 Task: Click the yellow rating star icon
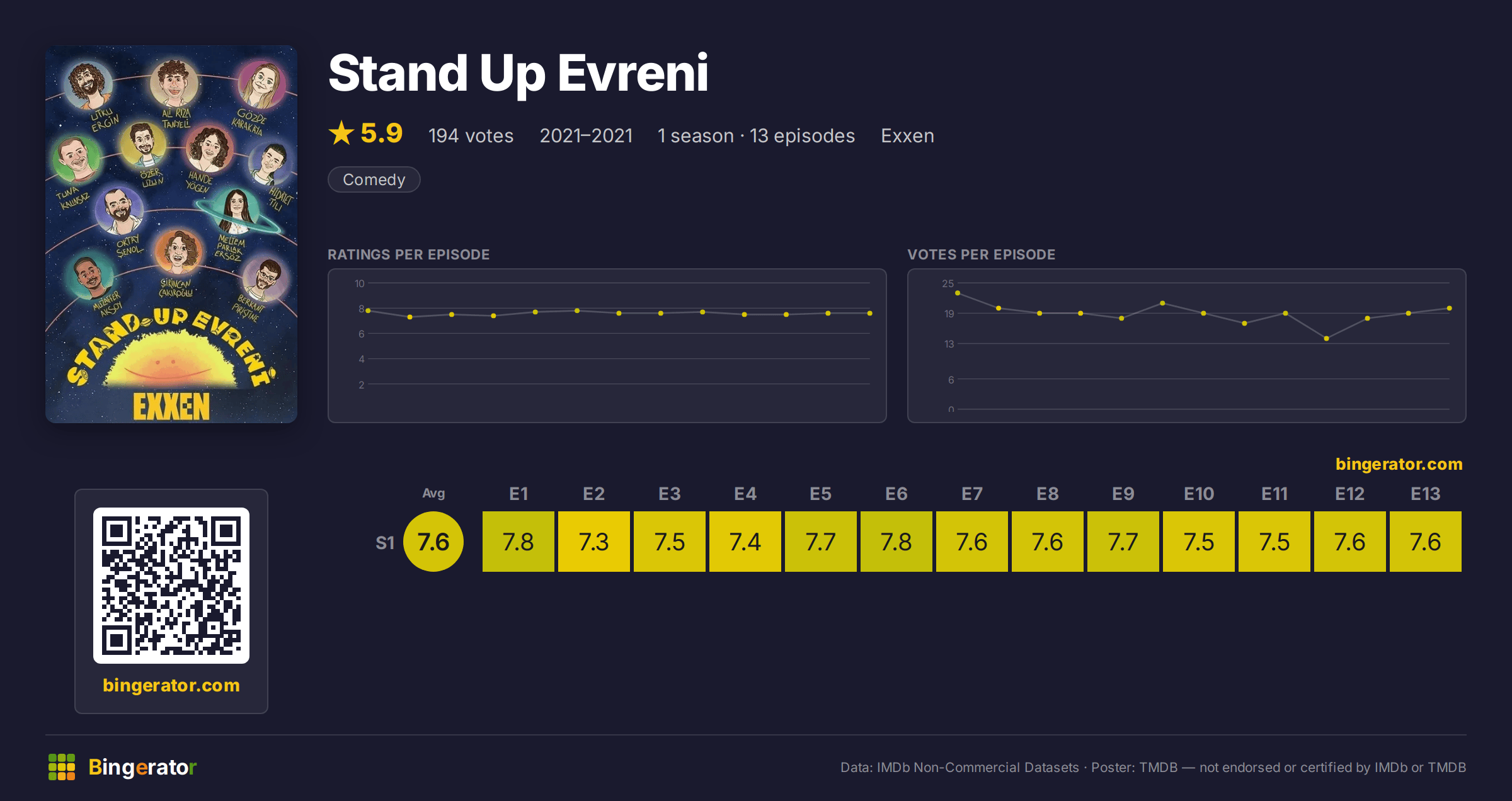(341, 133)
